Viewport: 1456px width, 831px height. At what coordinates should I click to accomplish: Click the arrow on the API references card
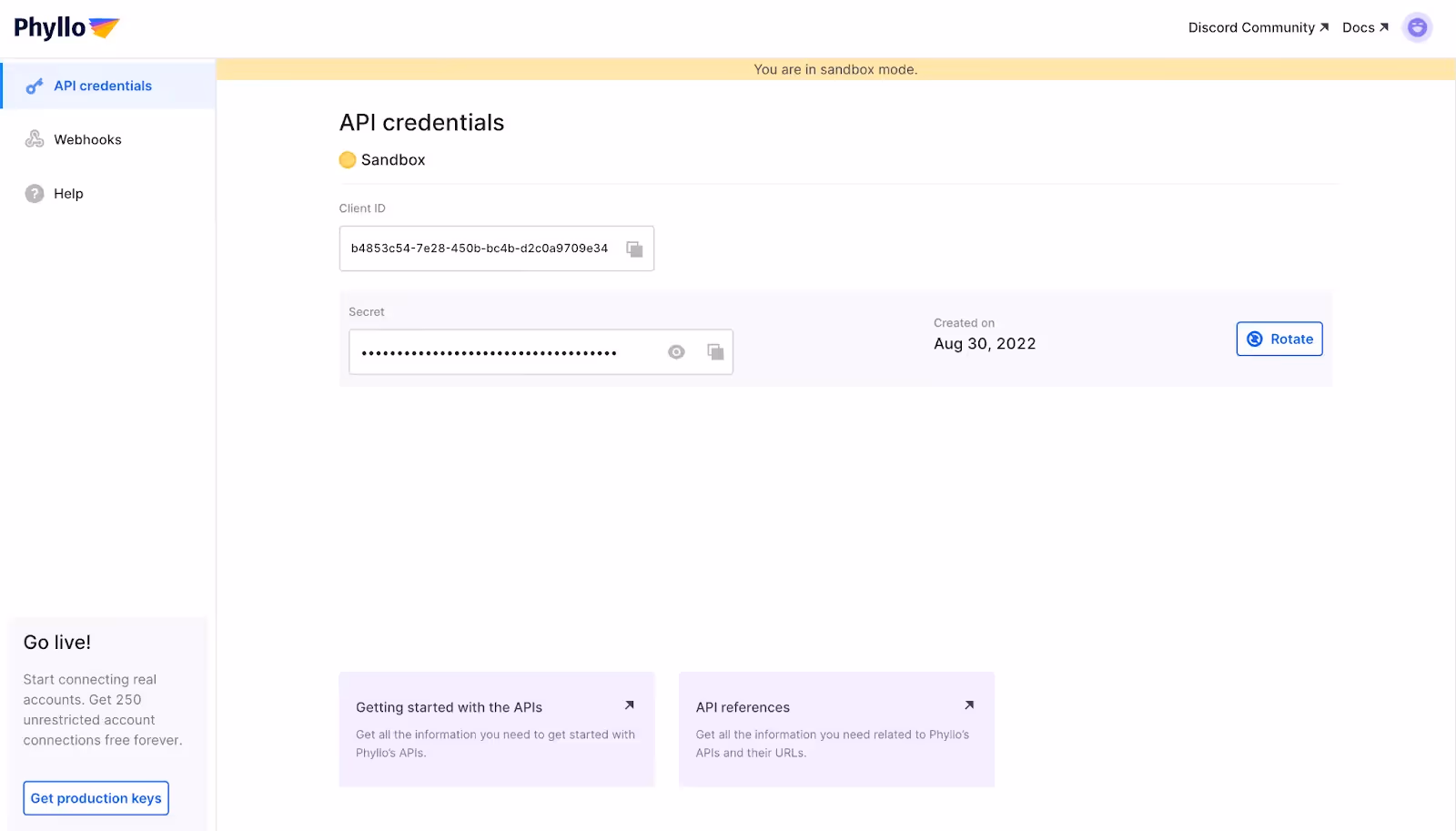pyautogui.click(x=969, y=705)
